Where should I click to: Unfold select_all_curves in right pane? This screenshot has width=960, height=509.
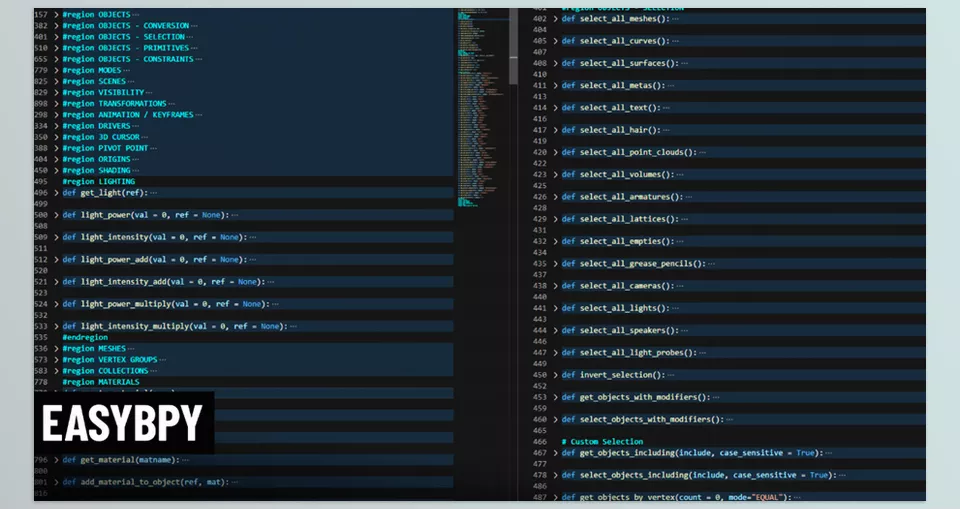(x=556, y=41)
